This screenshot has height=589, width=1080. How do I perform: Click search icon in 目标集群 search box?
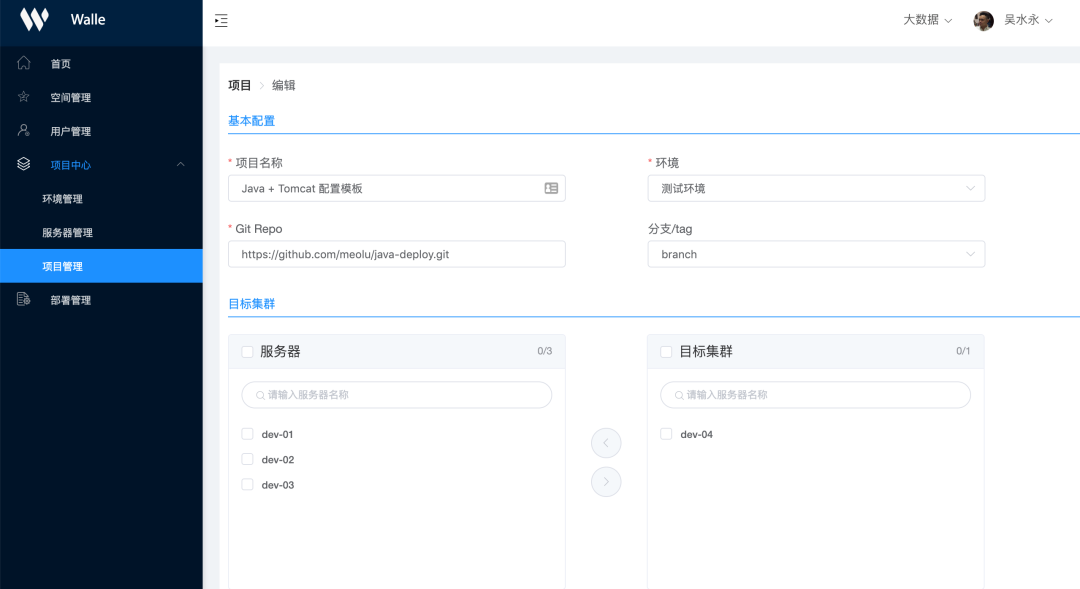pyautogui.click(x=679, y=395)
